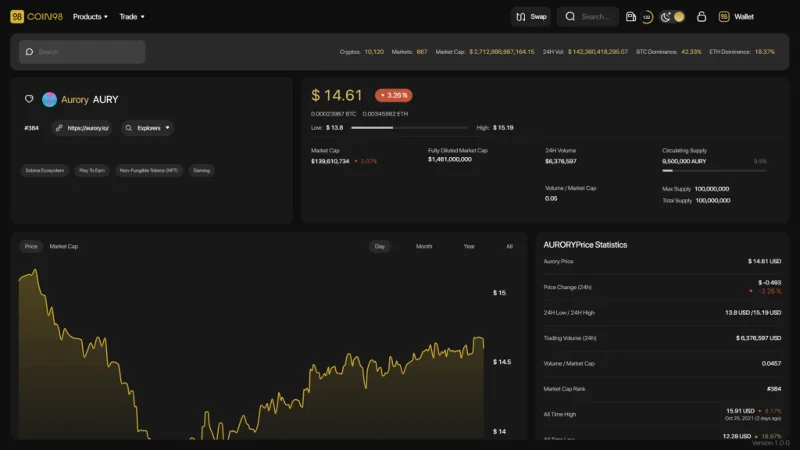Click the Max Supply 100,000,000 value
Image resolution: width=800 pixels, height=450 pixels.
[x=712, y=189]
